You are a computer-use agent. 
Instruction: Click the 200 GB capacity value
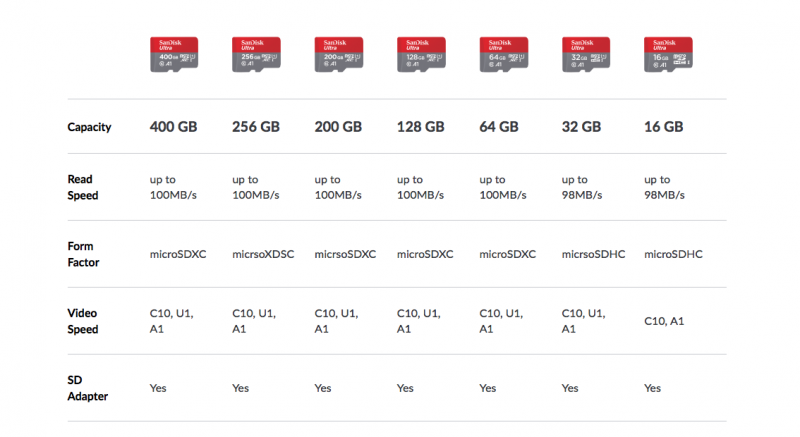tap(338, 126)
